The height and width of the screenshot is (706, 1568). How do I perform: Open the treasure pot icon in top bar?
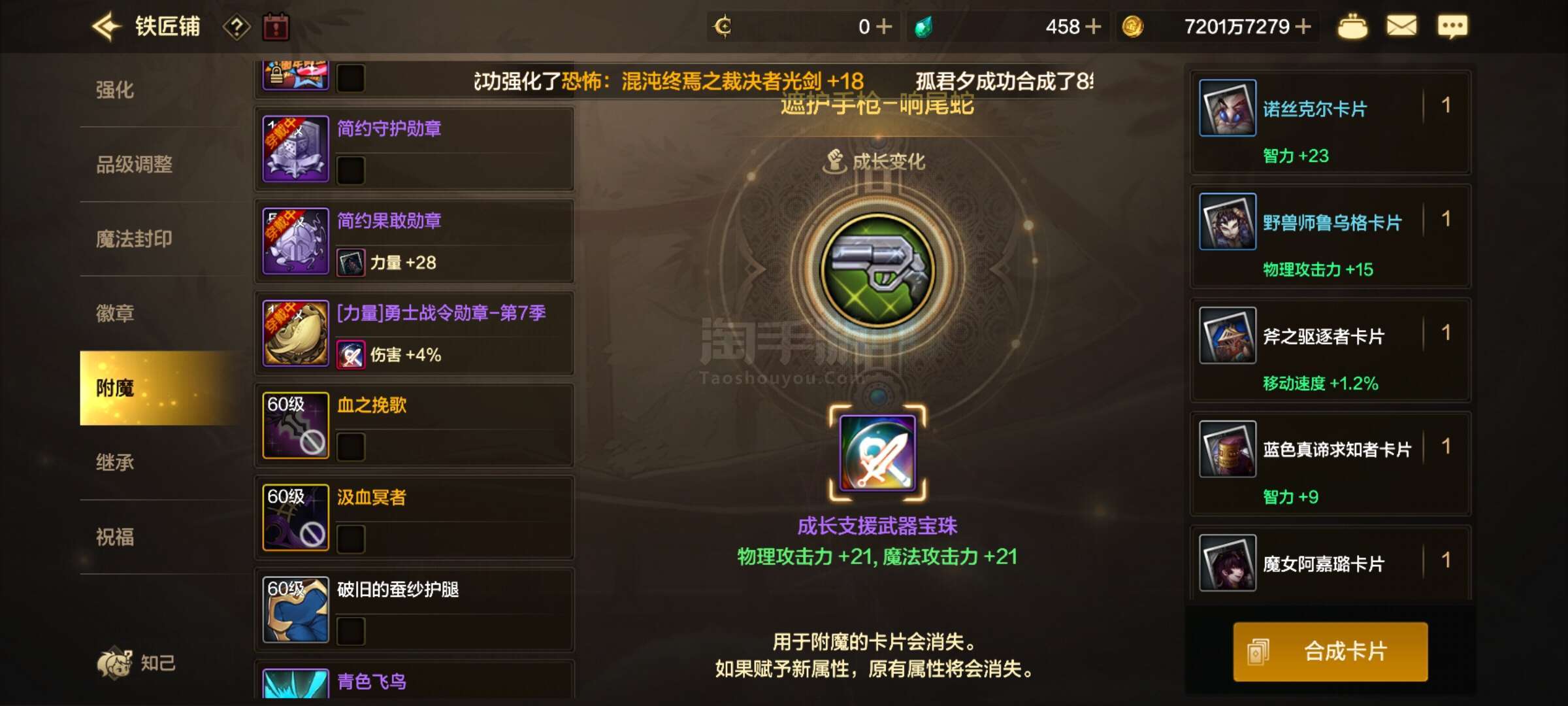pyautogui.click(x=1352, y=27)
